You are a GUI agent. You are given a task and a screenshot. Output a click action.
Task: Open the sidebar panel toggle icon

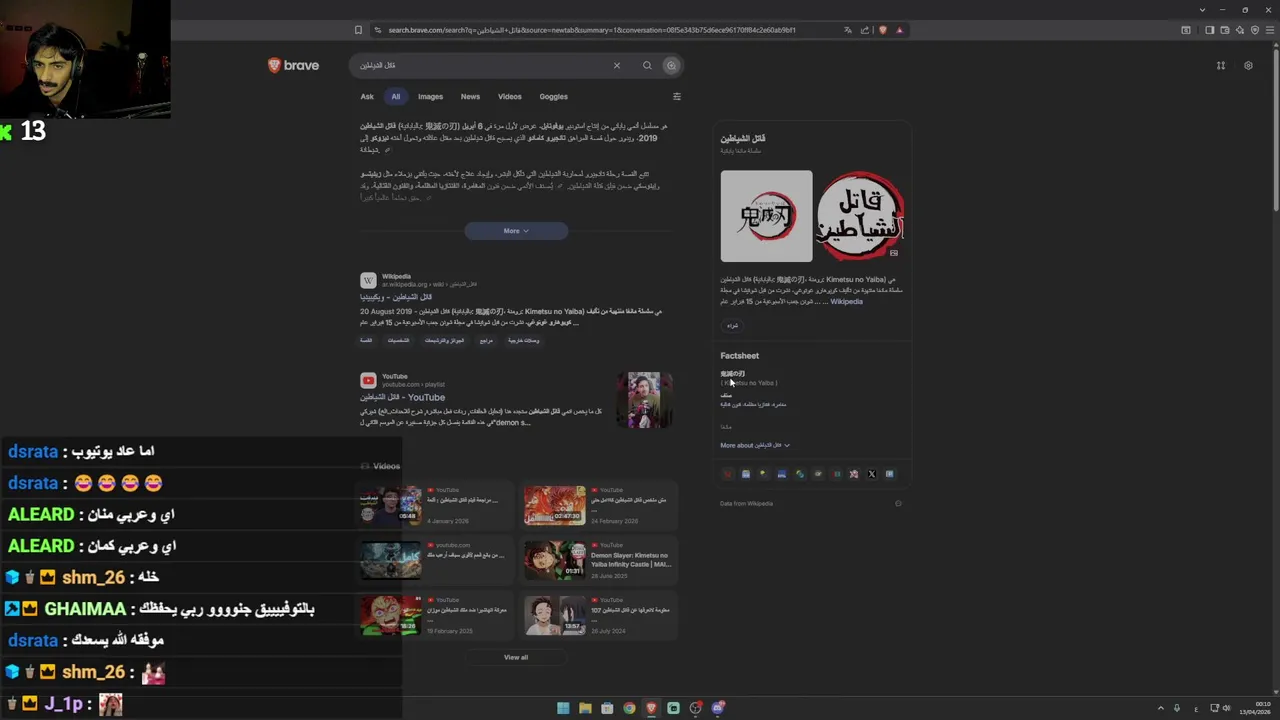(x=1209, y=30)
